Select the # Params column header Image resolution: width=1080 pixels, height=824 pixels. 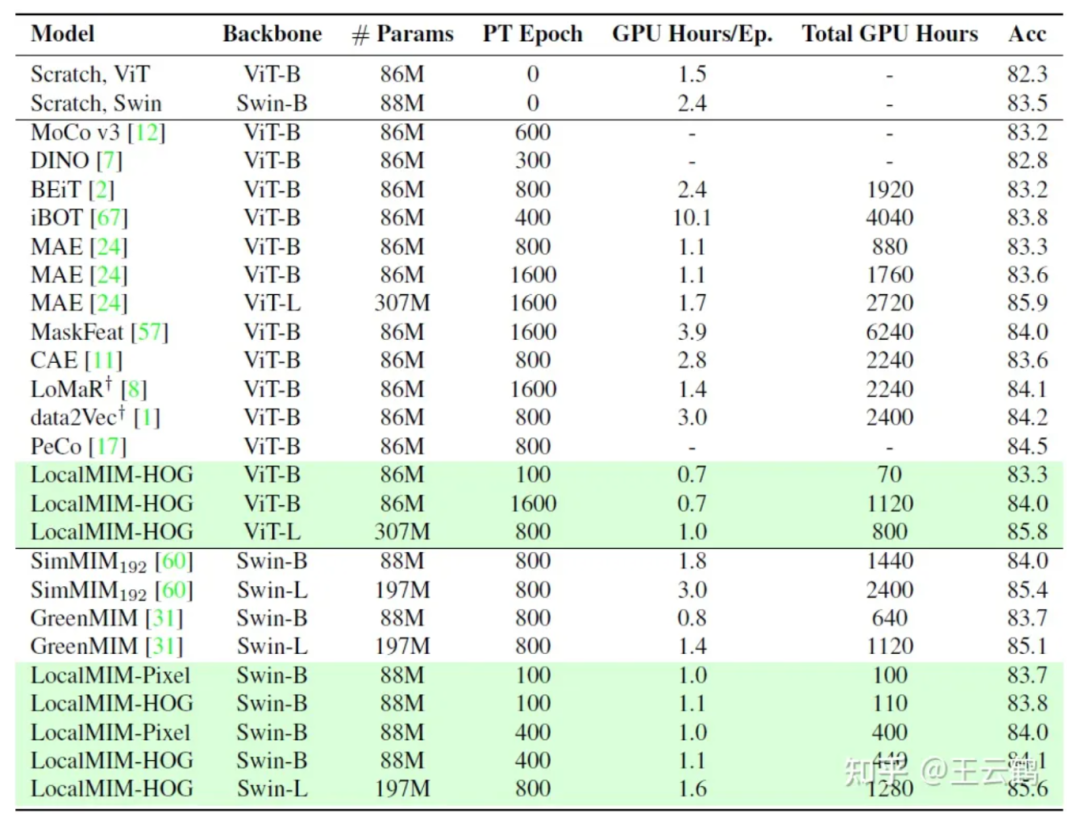point(402,34)
